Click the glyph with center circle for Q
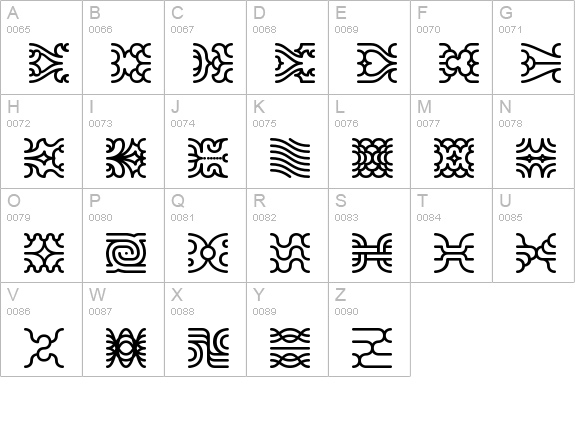The height and width of the screenshot is (421, 575). [x=208, y=253]
